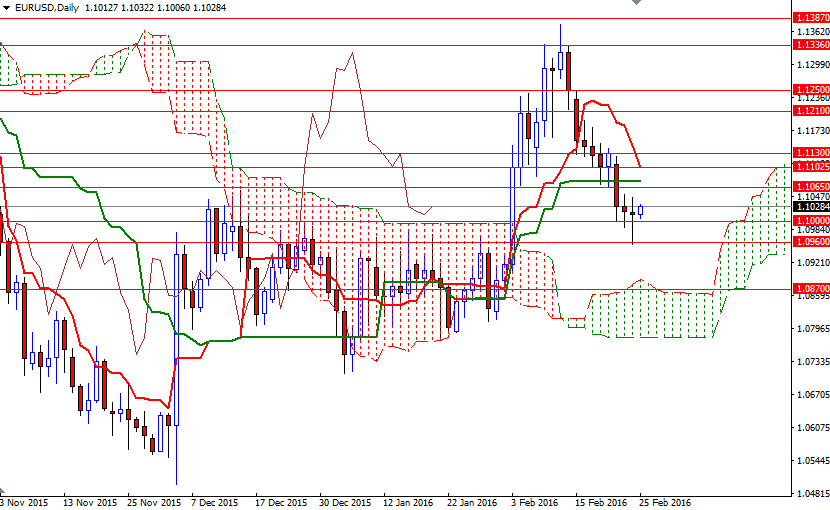The width and height of the screenshot is (830, 510).
Task: Select the 12 Jan 2016 date label
Action: click(408, 502)
